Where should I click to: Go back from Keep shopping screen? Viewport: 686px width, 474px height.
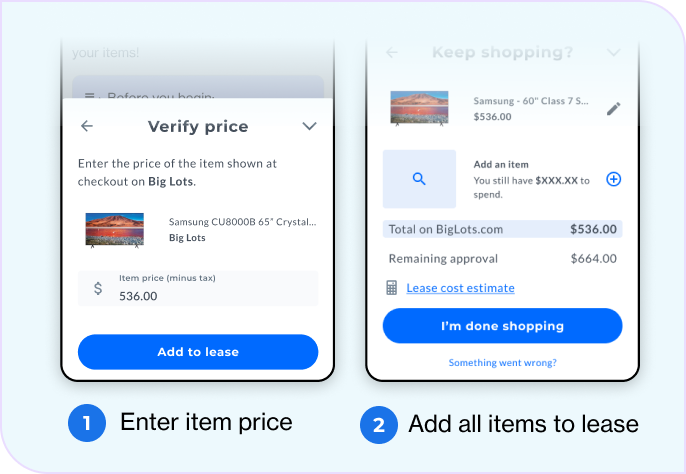pos(392,53)
